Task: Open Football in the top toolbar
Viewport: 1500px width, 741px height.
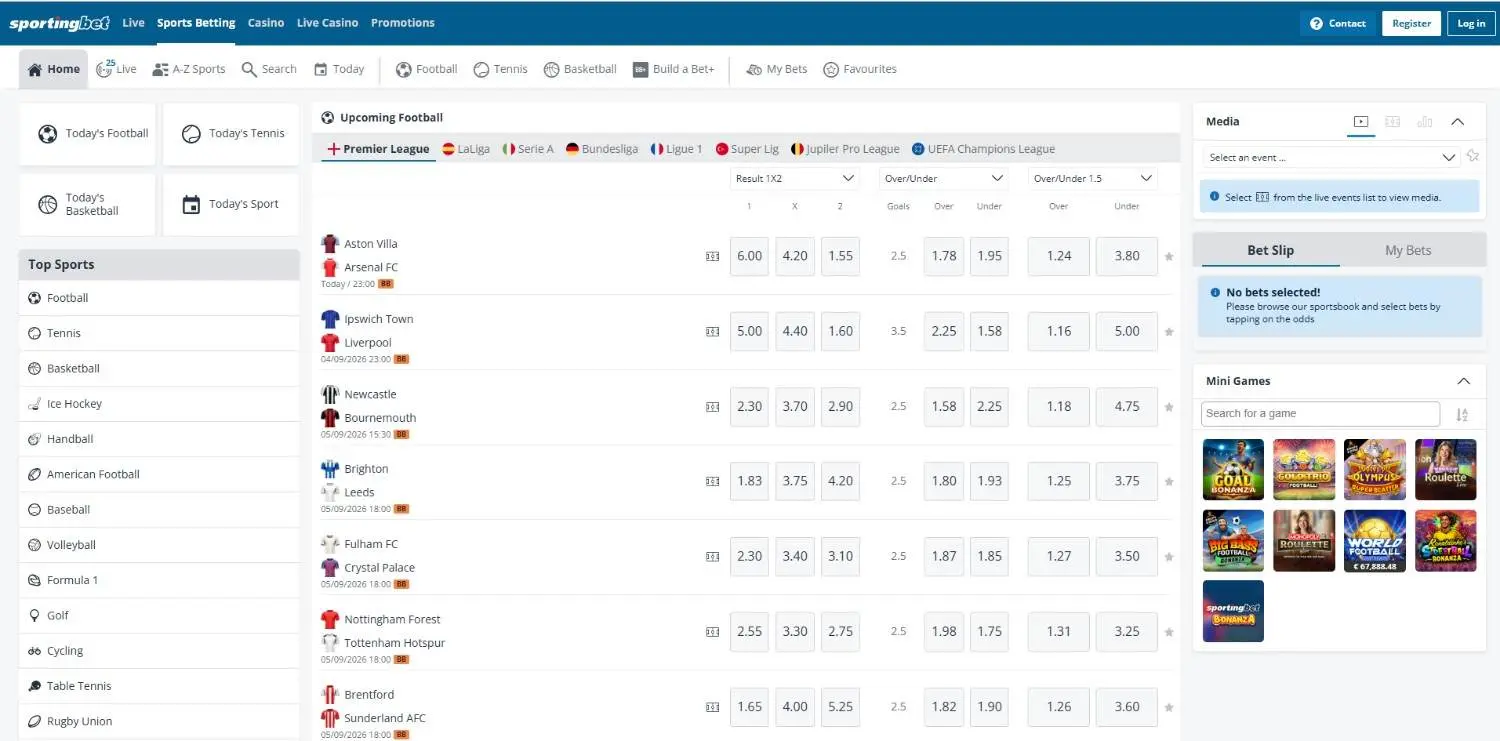Action: pos(427,69)
